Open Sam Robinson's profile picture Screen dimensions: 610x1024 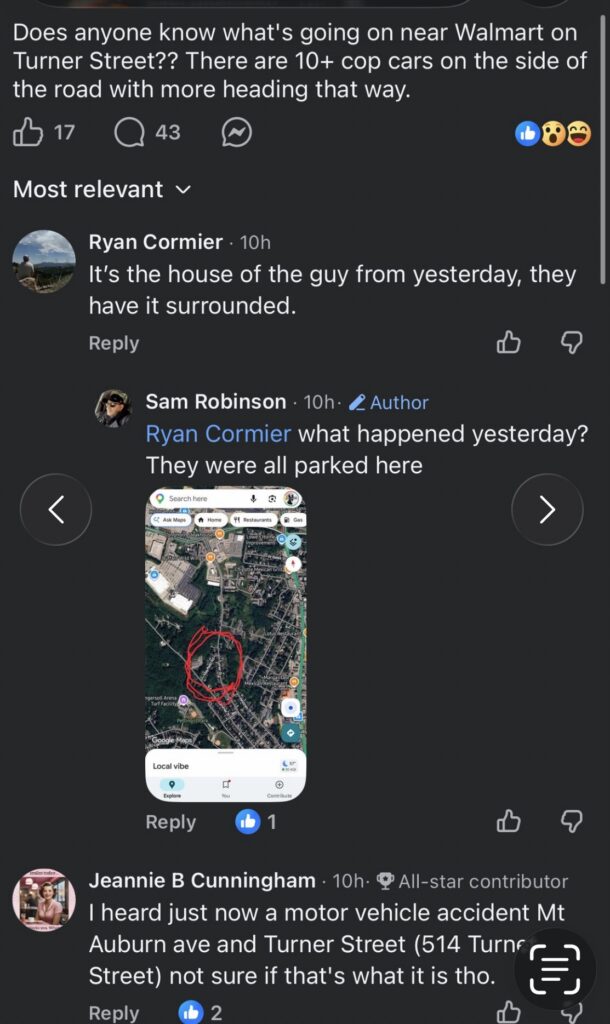pyautogui.click(x=113, y=408)
